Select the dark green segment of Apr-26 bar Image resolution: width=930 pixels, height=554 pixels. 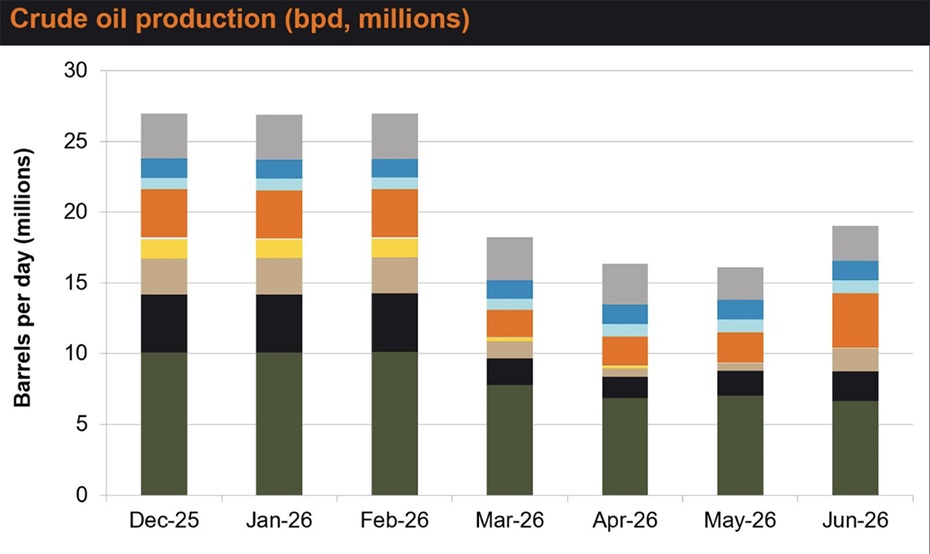click(625, 447)
